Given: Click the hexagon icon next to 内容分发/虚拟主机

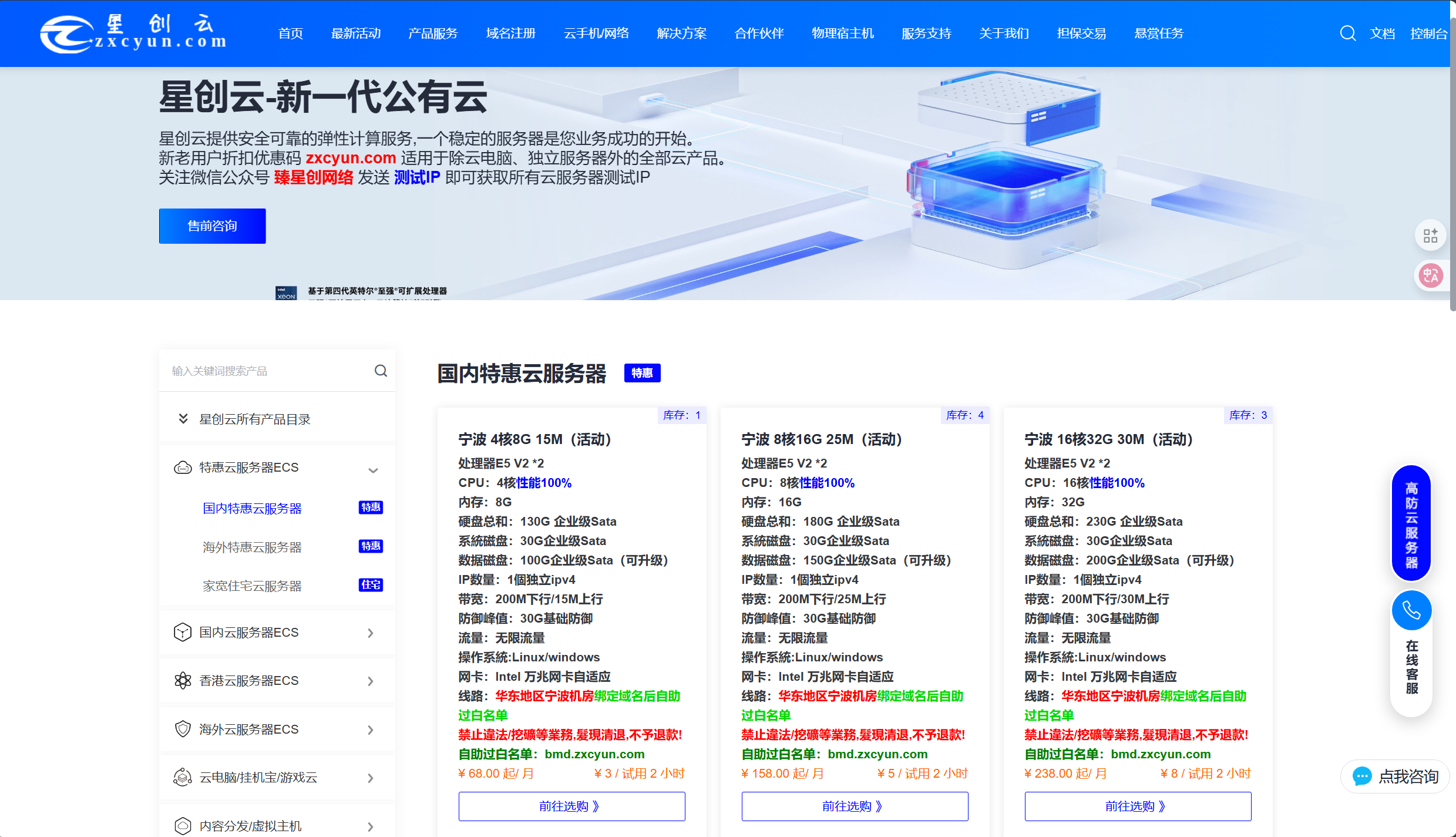Looking at the screenshot, I should pyautogui.click(x=183, y=826).
